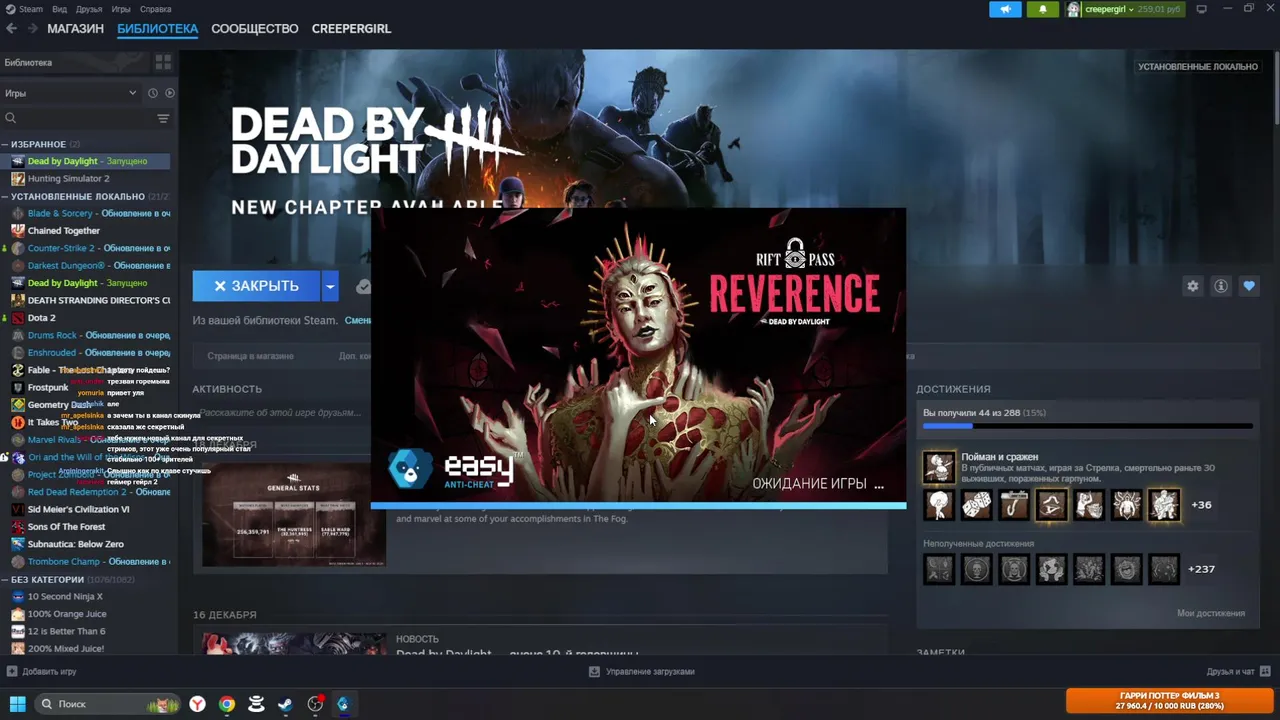Select 10 Second Ninja X in the list

(x=65, y=597)
